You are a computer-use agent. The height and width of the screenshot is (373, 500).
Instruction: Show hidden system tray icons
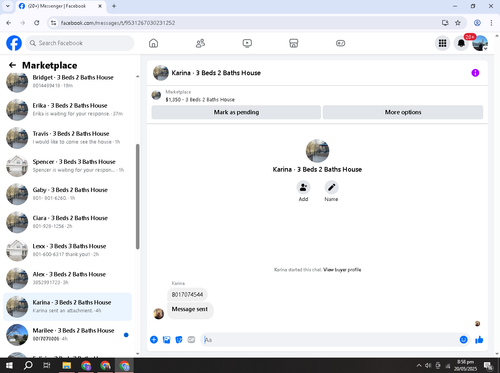click(x=419, y=366)
